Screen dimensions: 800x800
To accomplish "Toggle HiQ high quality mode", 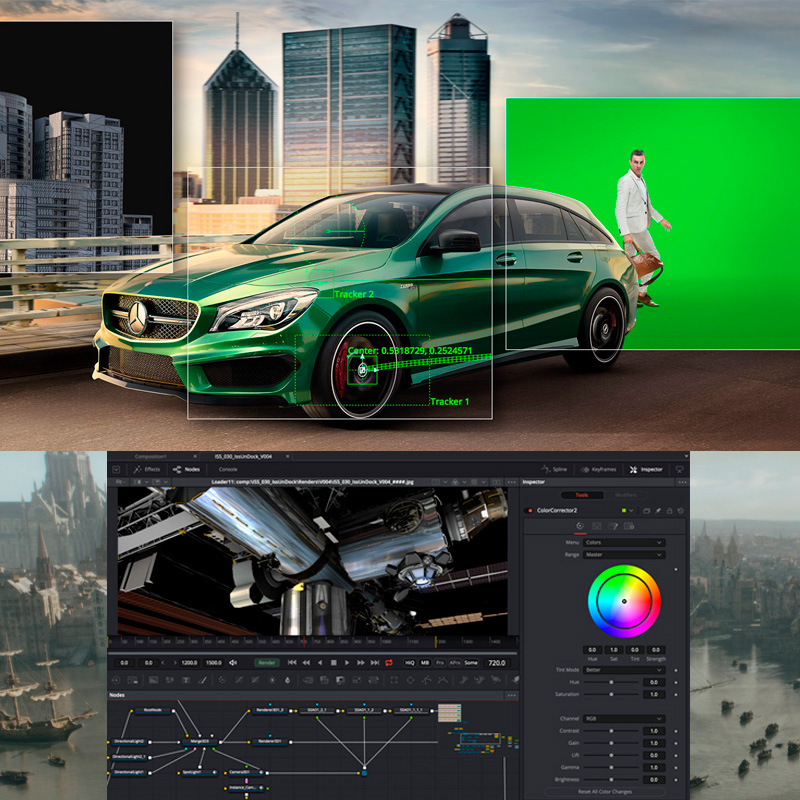I will (x=410, y=662).
